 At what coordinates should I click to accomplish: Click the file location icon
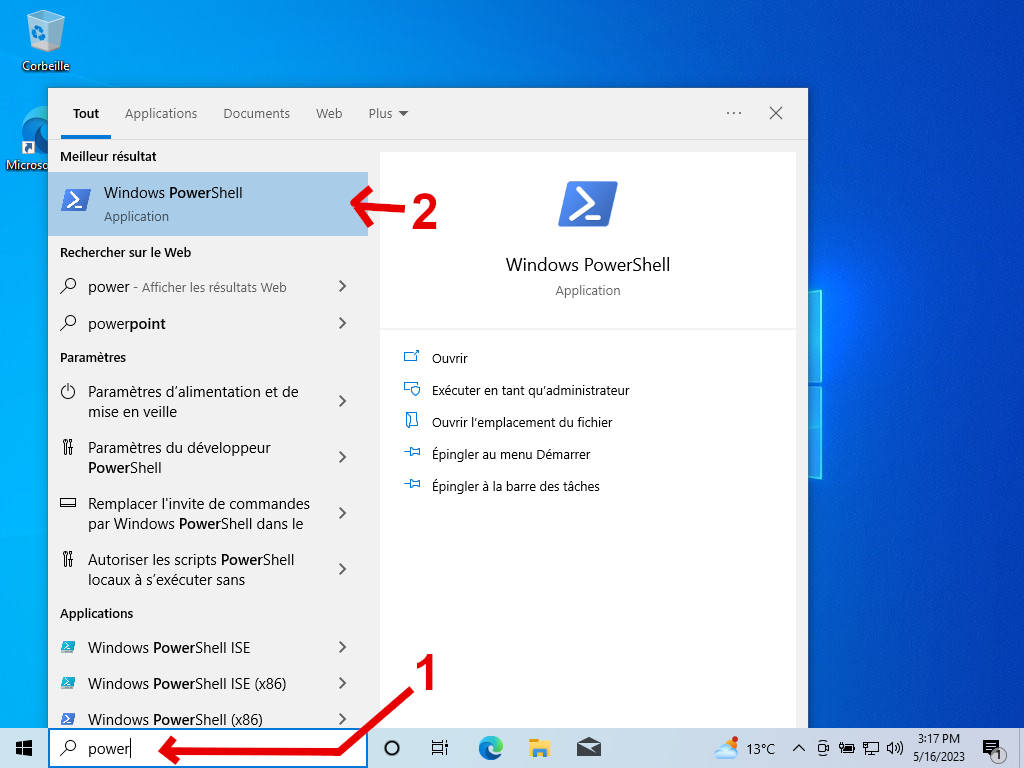411,420
